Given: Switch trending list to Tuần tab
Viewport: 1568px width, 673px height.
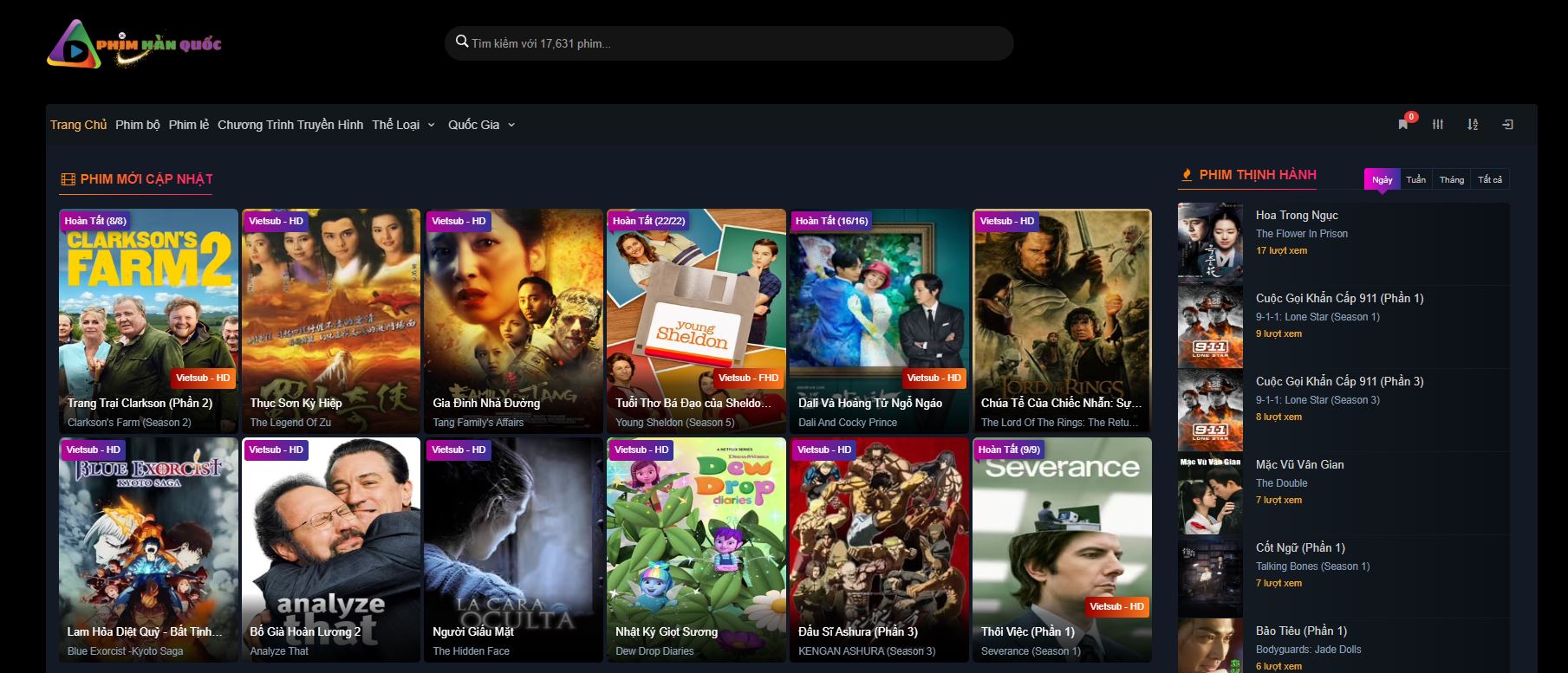Looking at the screenshot, I should pyautogui.click(x=1415, y=179).
